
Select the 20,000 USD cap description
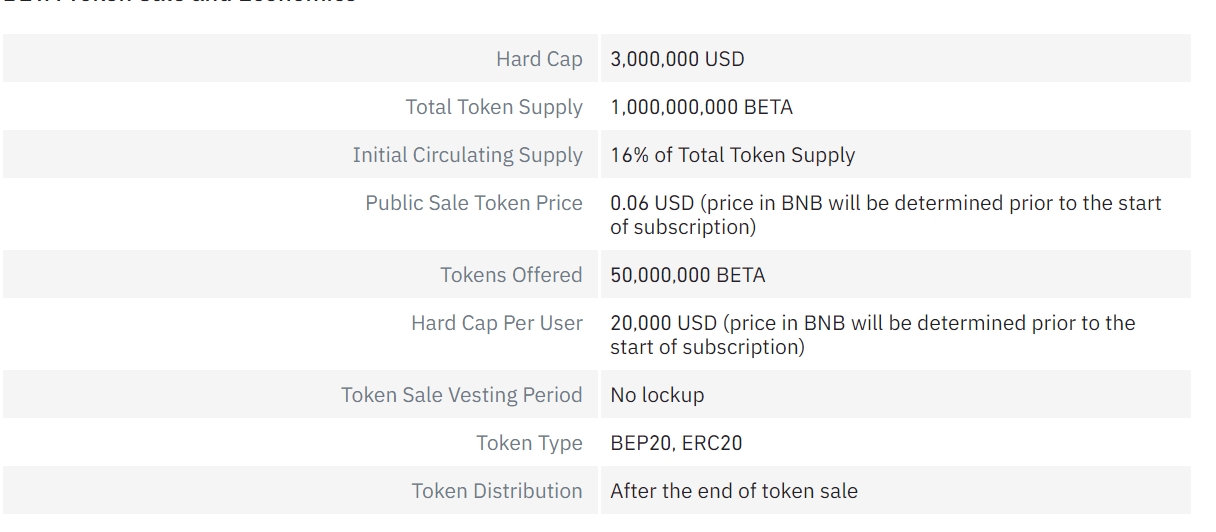coord(873,335)
